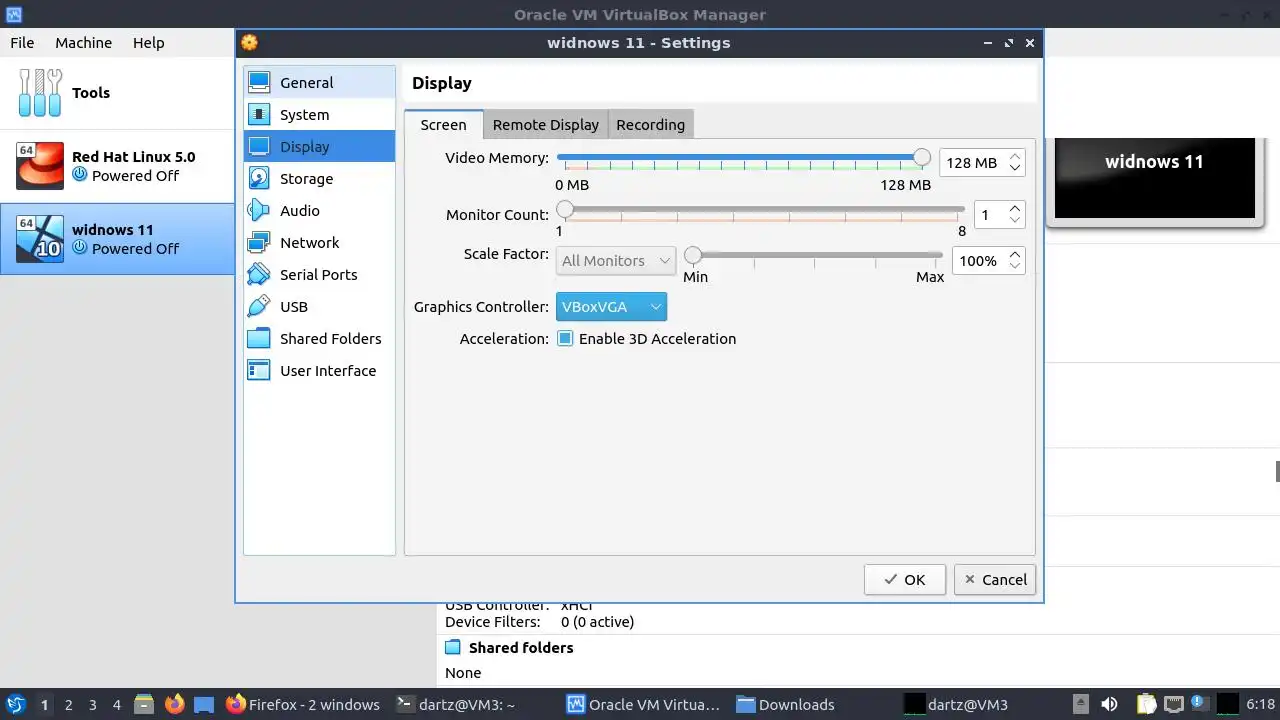Open the User Interface settings category
The image size is (1280, 720).
click(x=319, y=371)
